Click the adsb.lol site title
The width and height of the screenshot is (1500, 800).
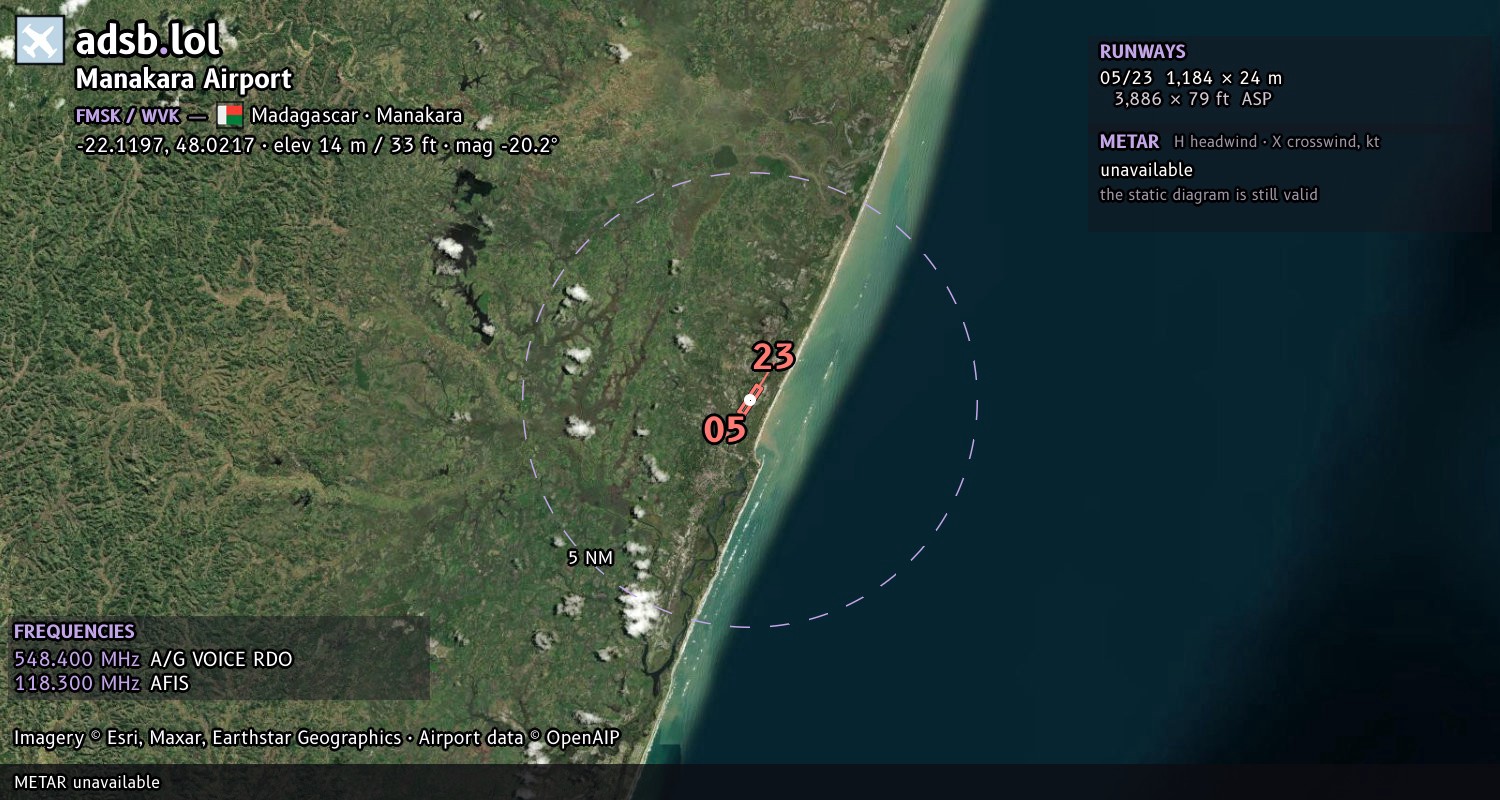(147, 40)
